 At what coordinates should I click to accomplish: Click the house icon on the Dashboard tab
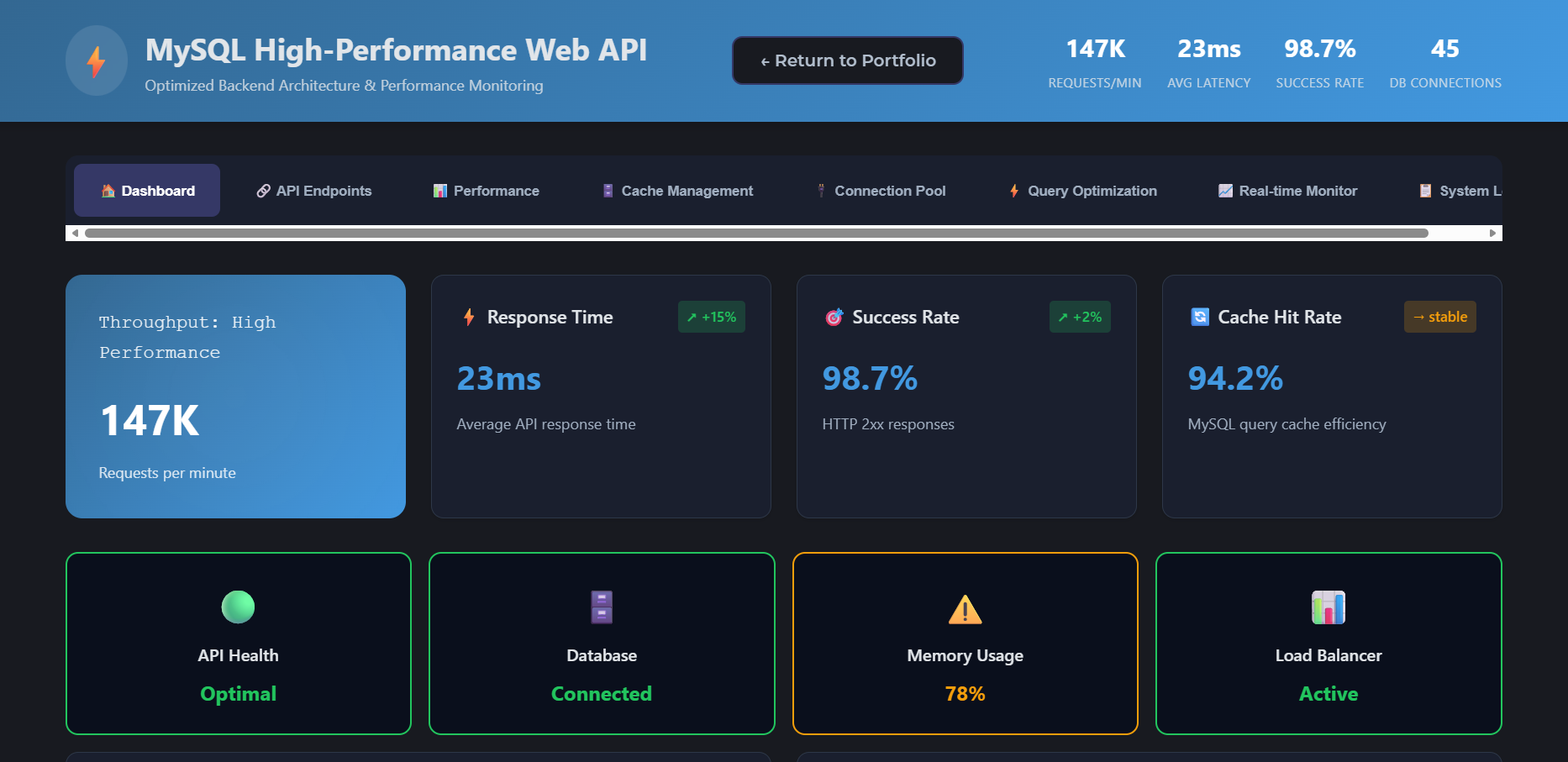tap(108, 190)
